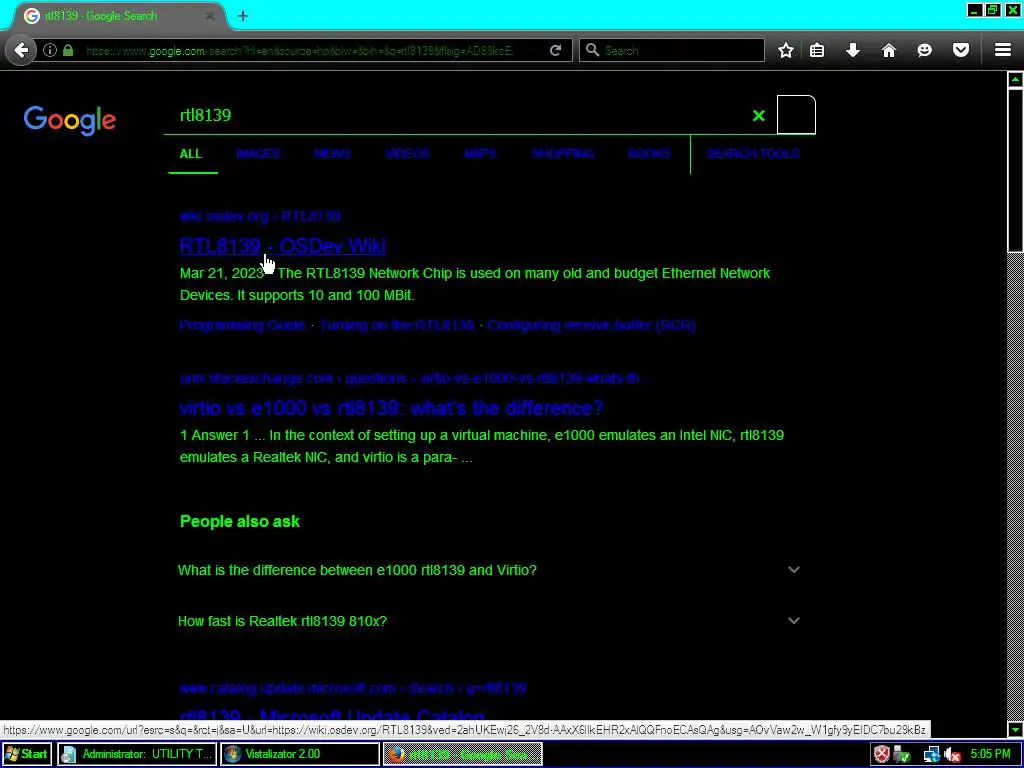Open virtio vs e1000 vs rtl8139 result
The height and width of the screenshot is (768, 1024).
pos(391,408)
